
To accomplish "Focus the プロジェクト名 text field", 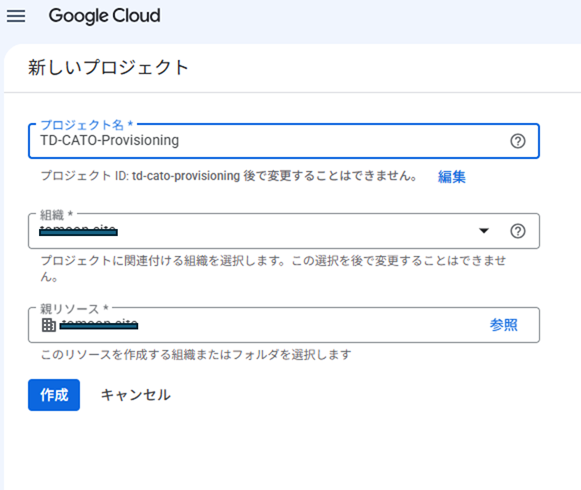I will click(284, 141).
